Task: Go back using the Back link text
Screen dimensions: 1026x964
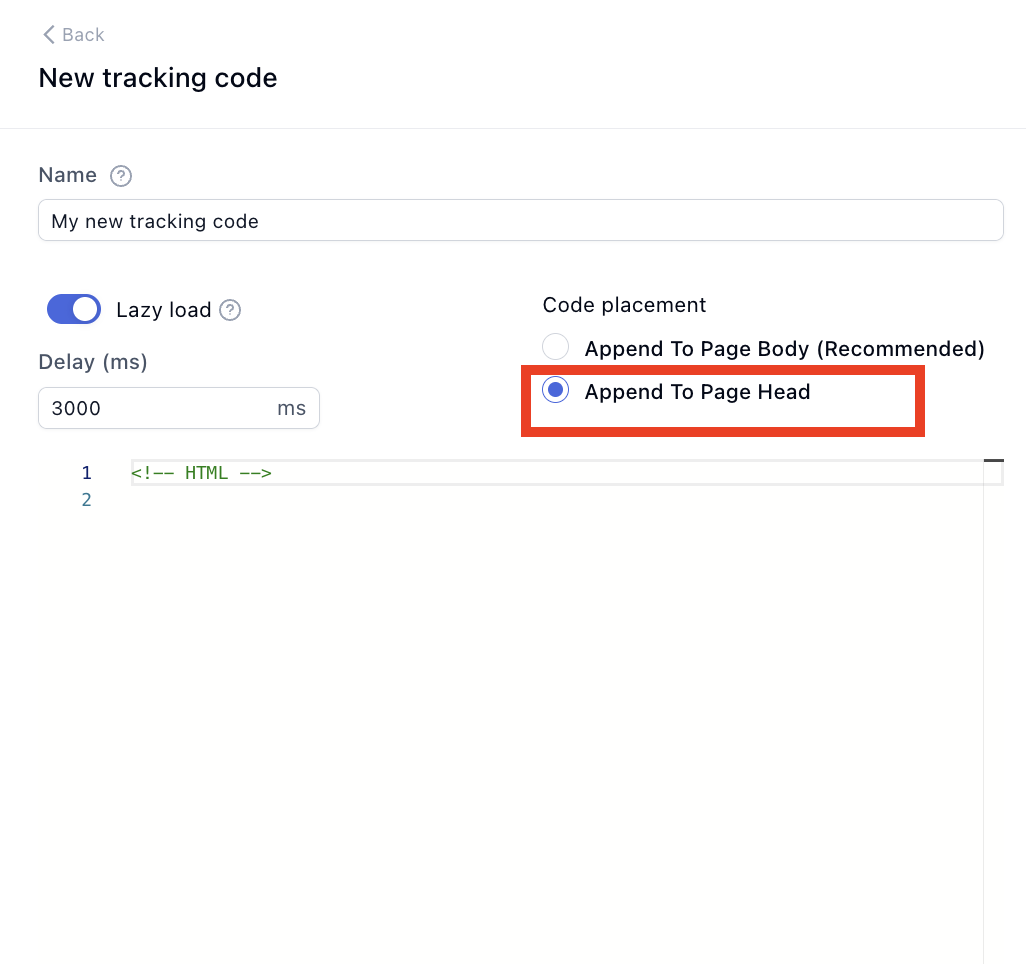Action: coord(83,35)
